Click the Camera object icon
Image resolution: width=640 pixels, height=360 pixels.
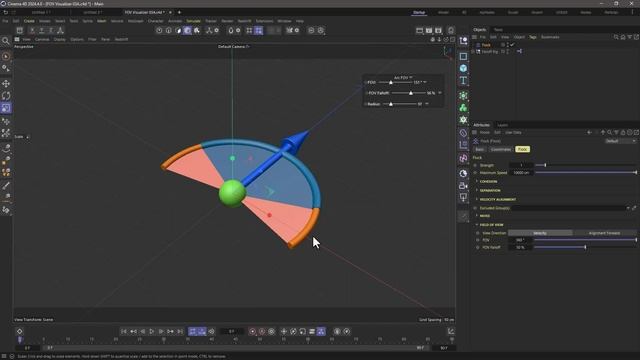point(463,186)
